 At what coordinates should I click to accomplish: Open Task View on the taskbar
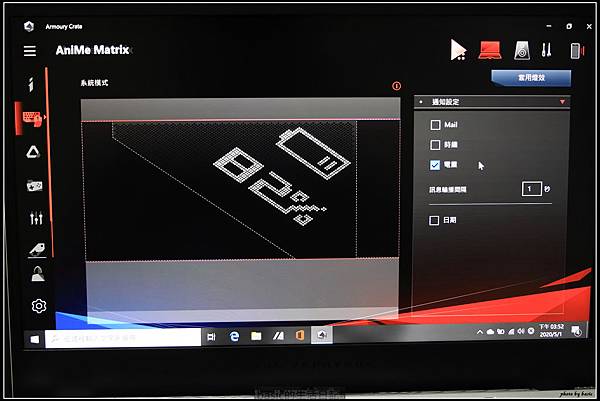coord(211,337)
